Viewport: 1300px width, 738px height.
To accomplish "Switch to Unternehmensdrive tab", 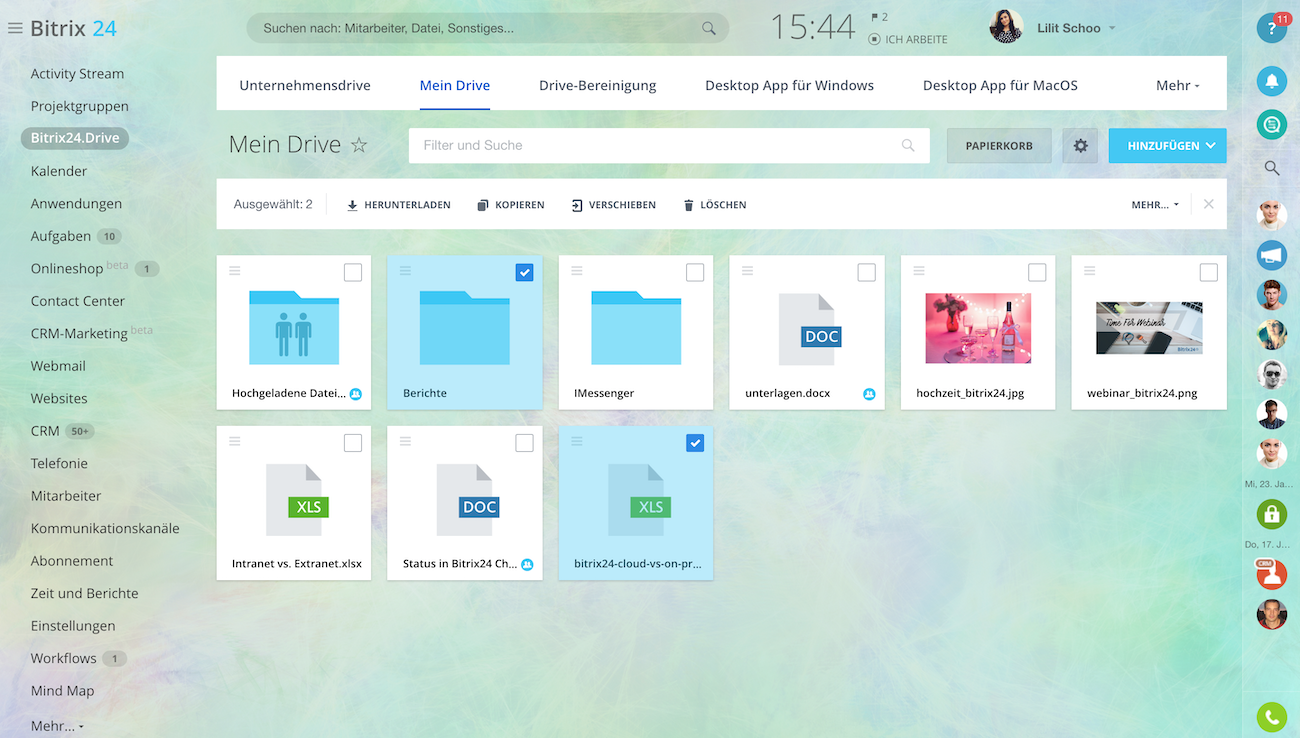I will click(x=305, y=85).
